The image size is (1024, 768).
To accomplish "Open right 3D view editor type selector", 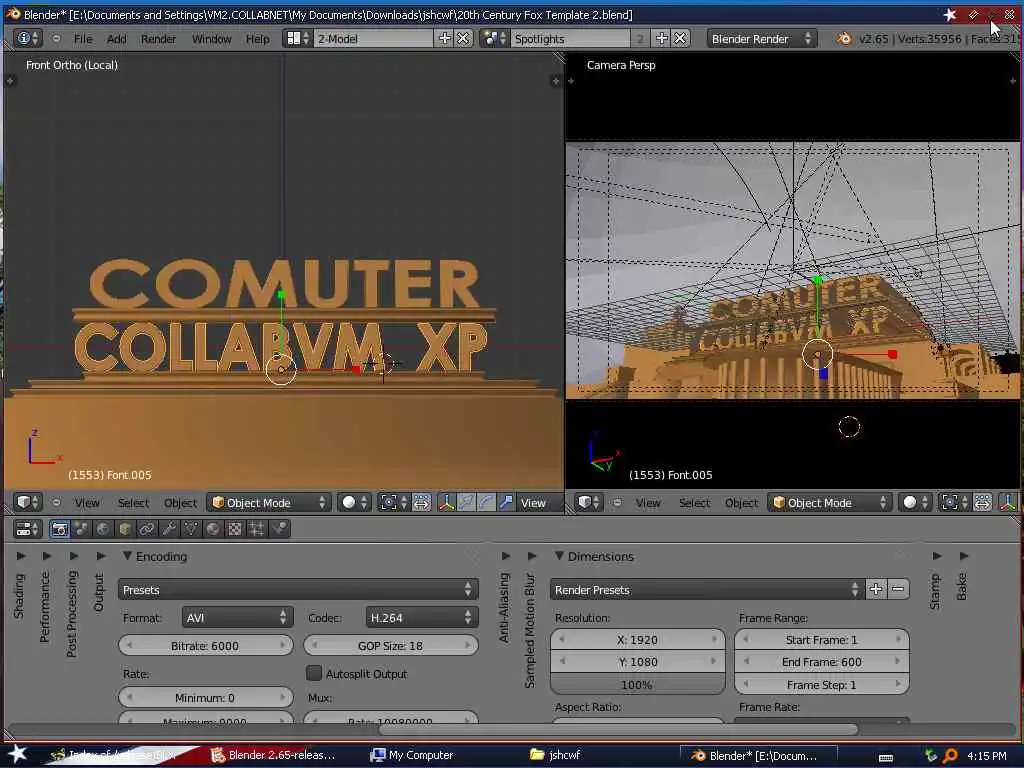I will pos(588,502).
